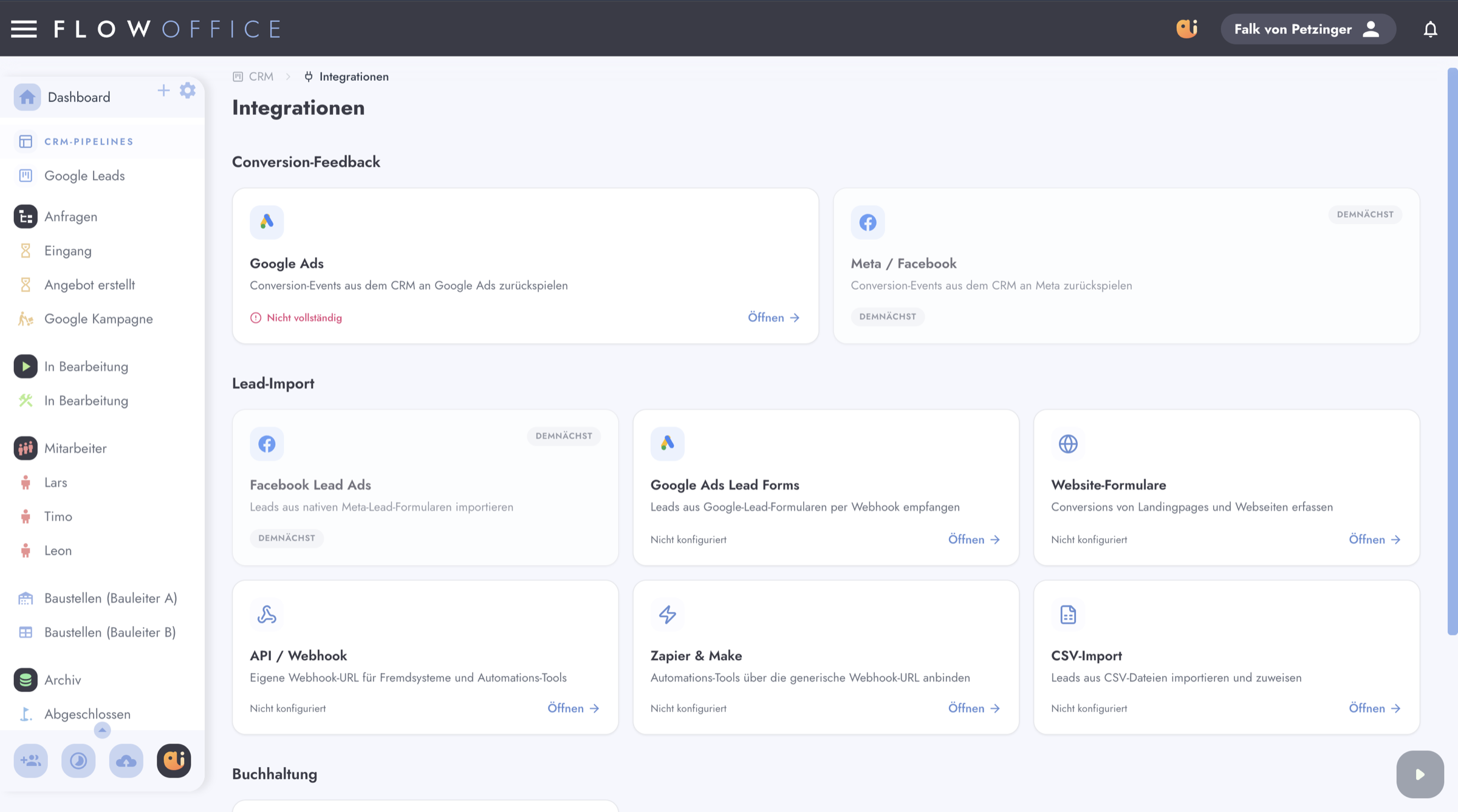
Task: Click the floating play button
Action: pos(1420,774)
